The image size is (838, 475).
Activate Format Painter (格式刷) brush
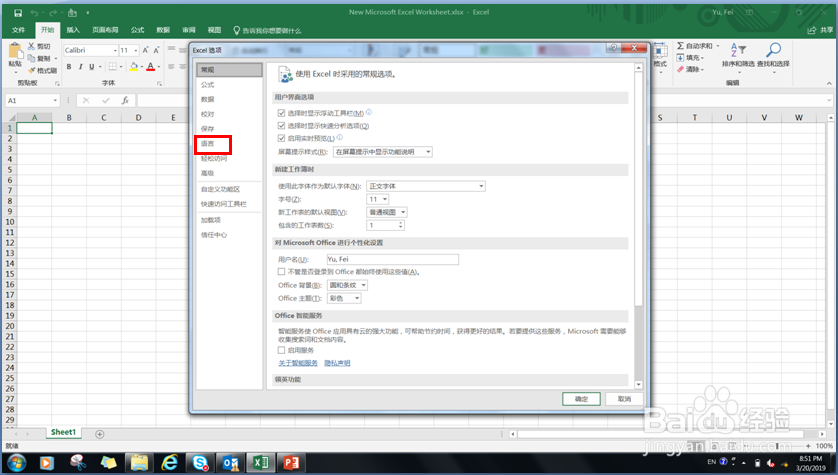[x=32, y=70]
